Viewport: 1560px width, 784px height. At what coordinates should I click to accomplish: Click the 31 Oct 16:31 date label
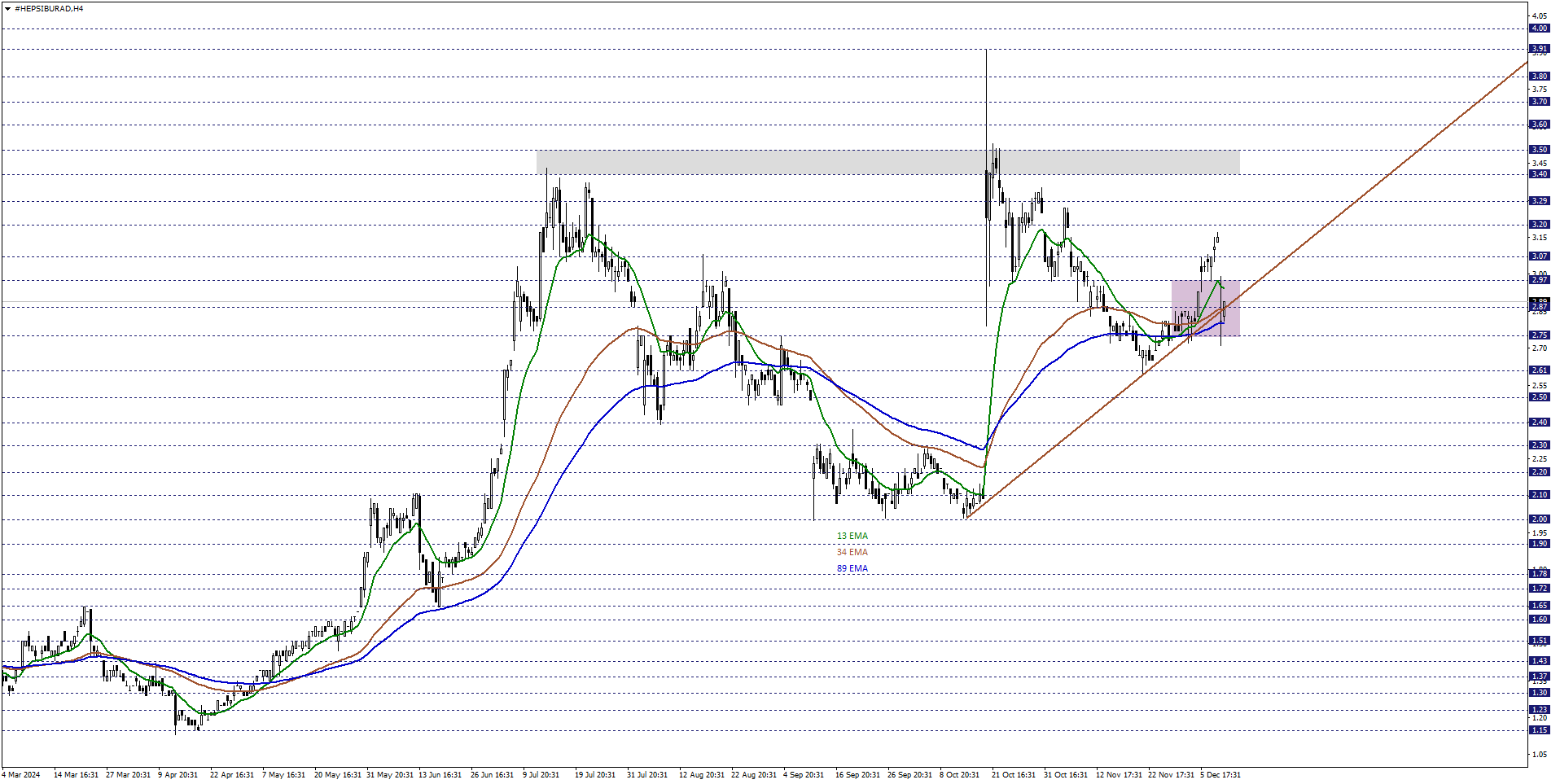point(1066,775)
